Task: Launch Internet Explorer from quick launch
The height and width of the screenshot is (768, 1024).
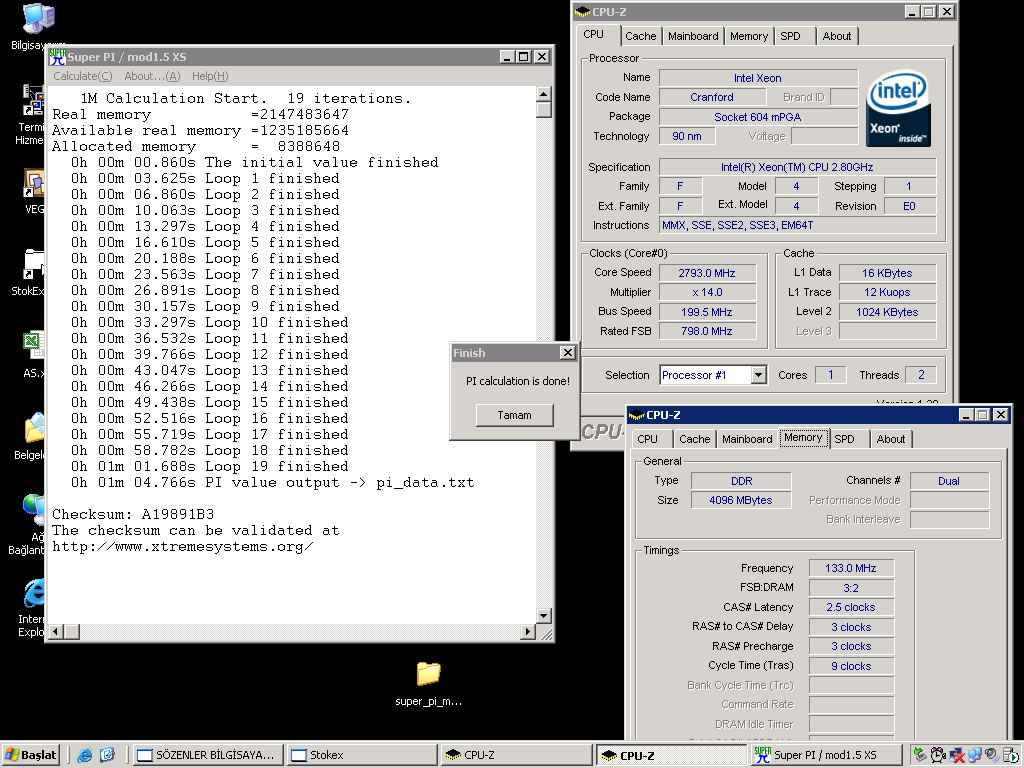Action: point(84,755)
